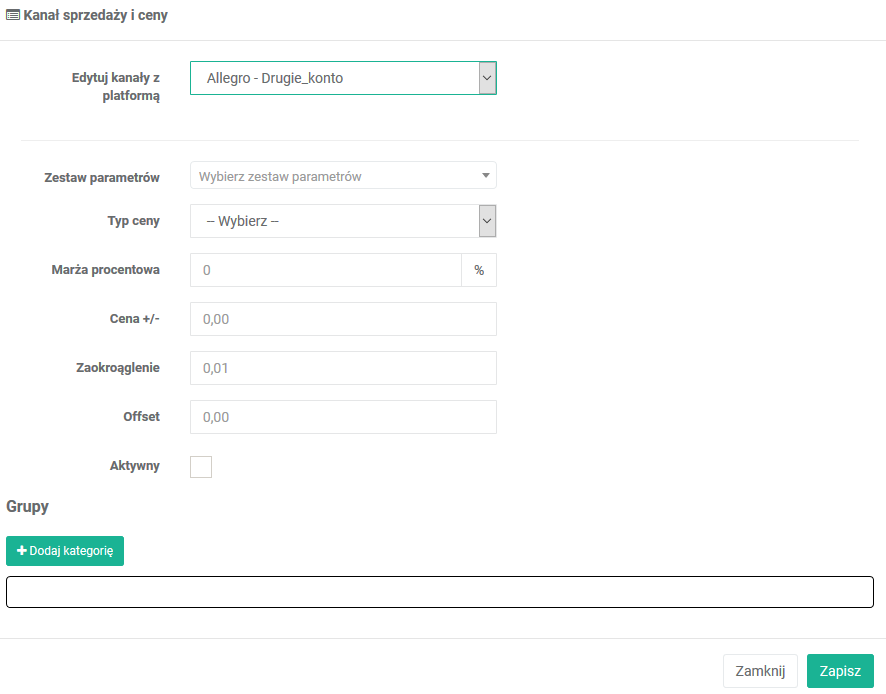Open the Typ ceny Wybierz dropdown
This screenshot has width=886, height=694.
[342, 221]
